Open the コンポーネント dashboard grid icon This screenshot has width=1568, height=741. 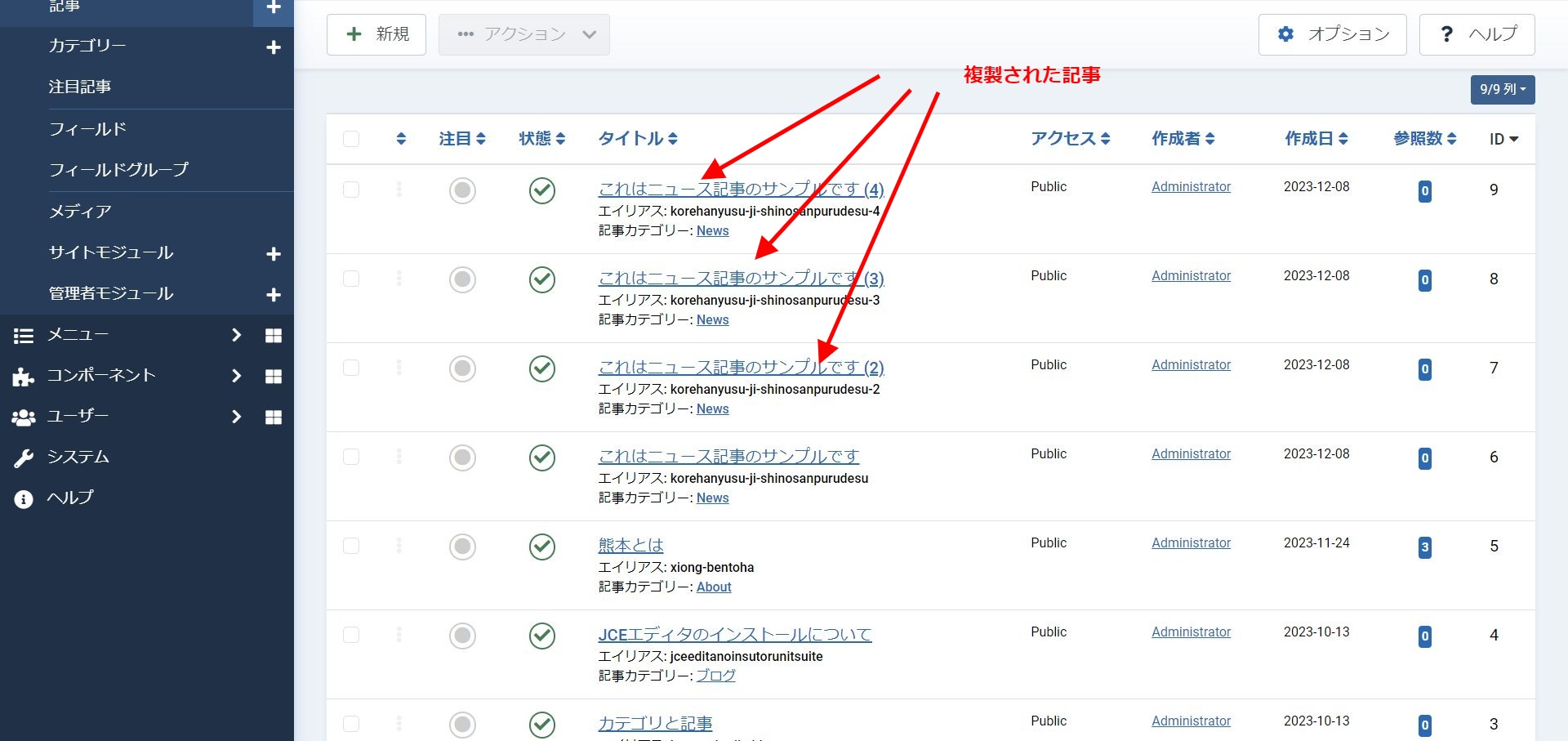click(x=274, y=377)
